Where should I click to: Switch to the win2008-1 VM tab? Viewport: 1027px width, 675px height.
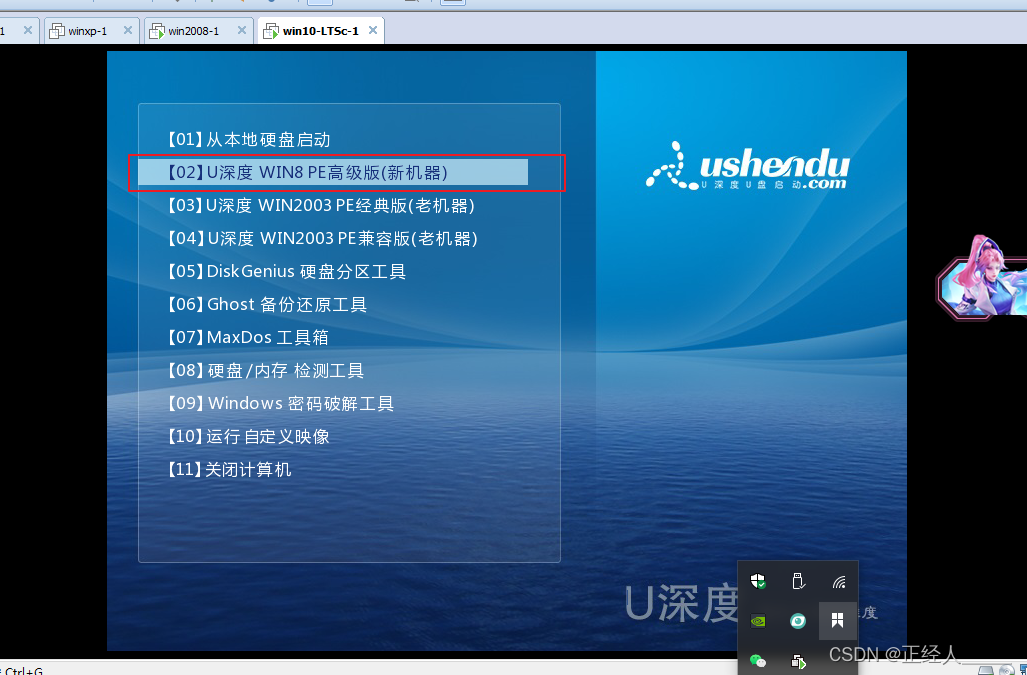click(198, 31)
